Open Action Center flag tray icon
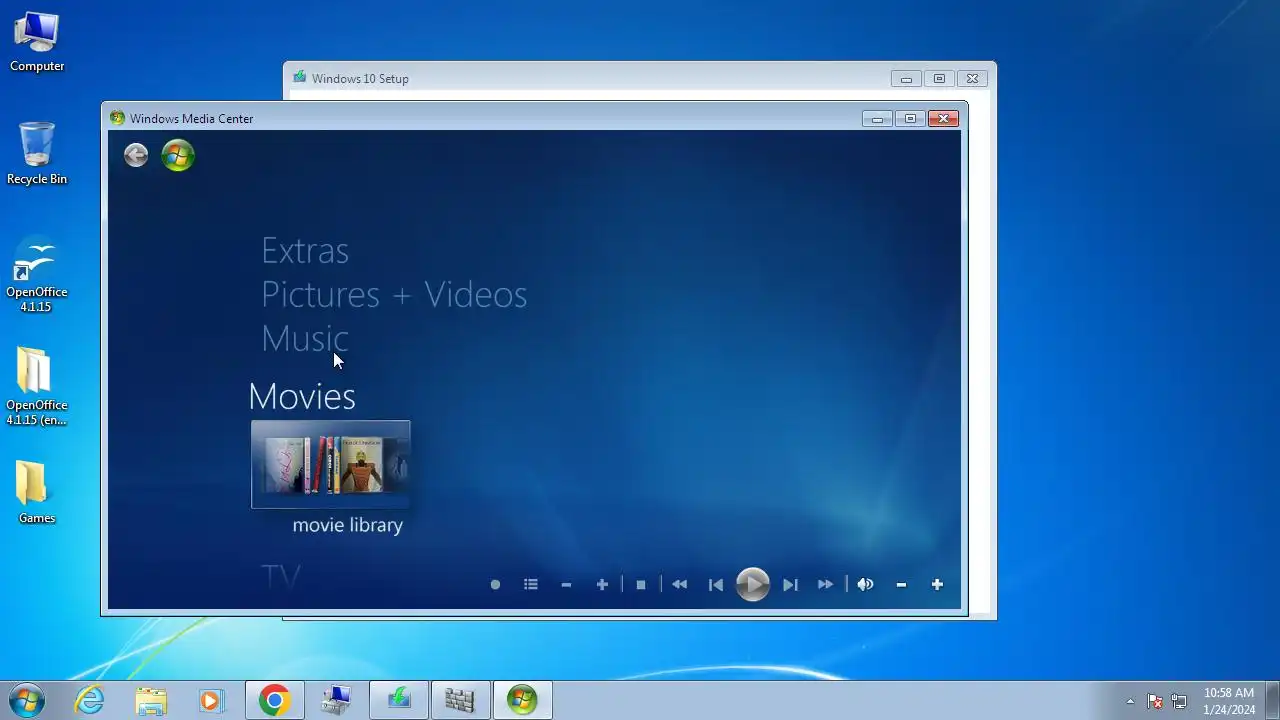 pos(1155,701)
